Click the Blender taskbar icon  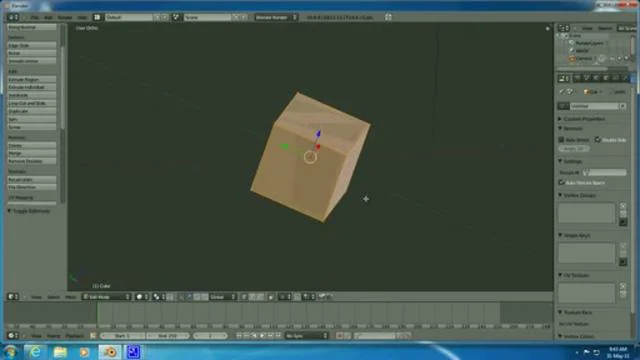109,352
